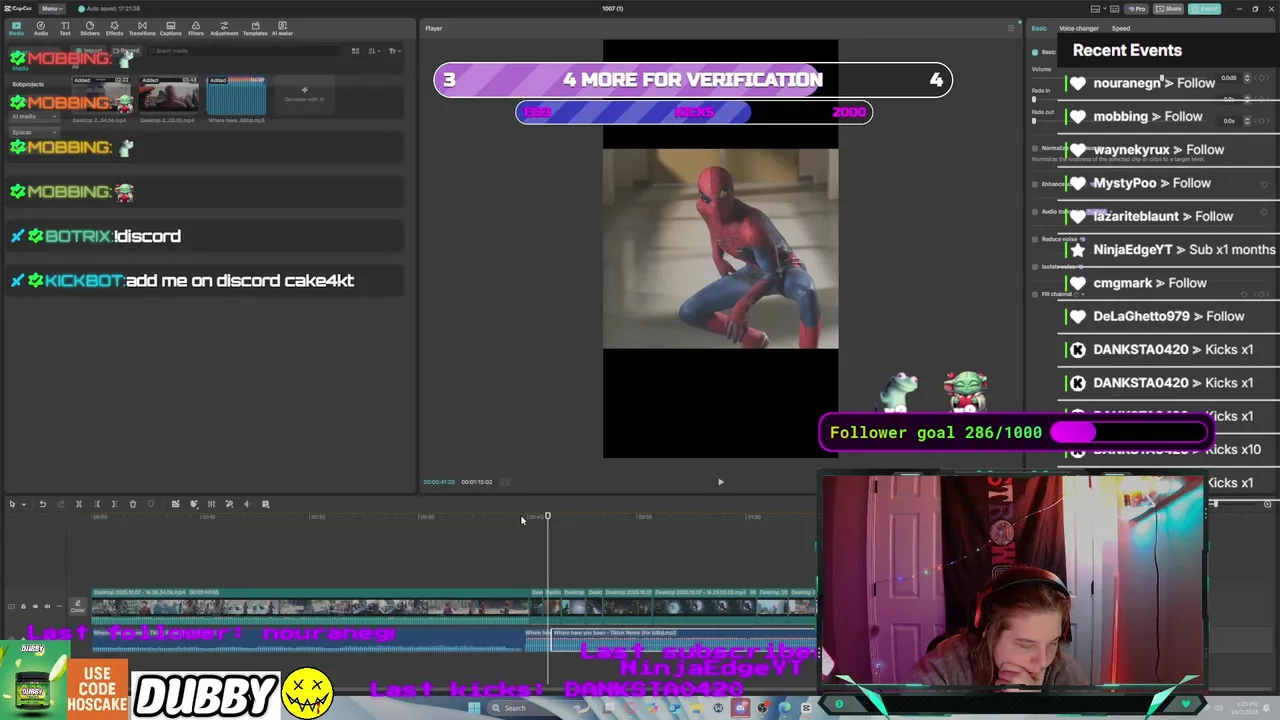1280x720 pixels.
Task: Click the Delete left split icon
Action: pos(96,504)
